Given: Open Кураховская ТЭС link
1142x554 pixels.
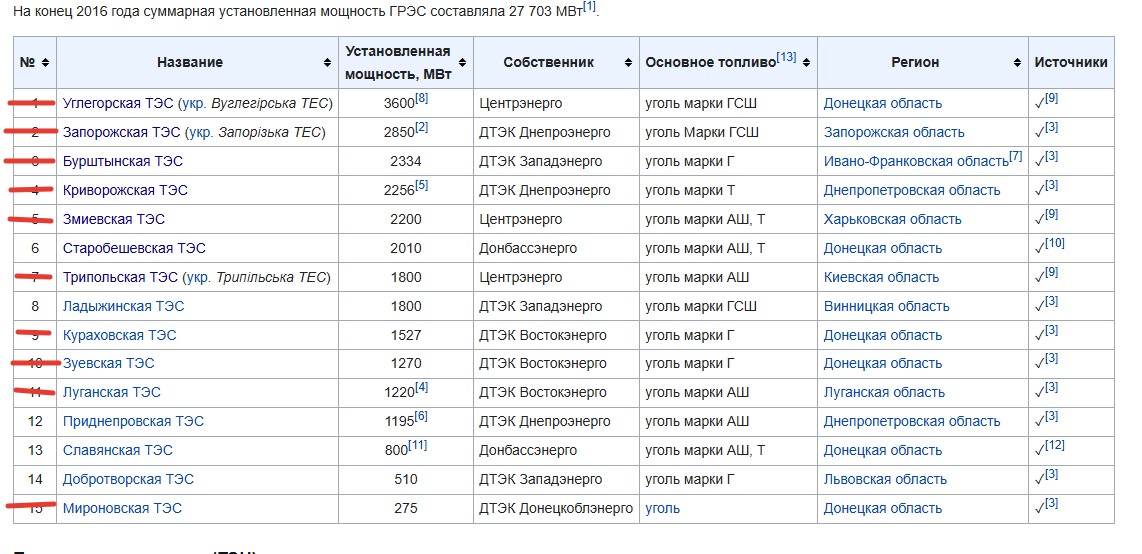Looking at the screenshot, I should point(119,336).
